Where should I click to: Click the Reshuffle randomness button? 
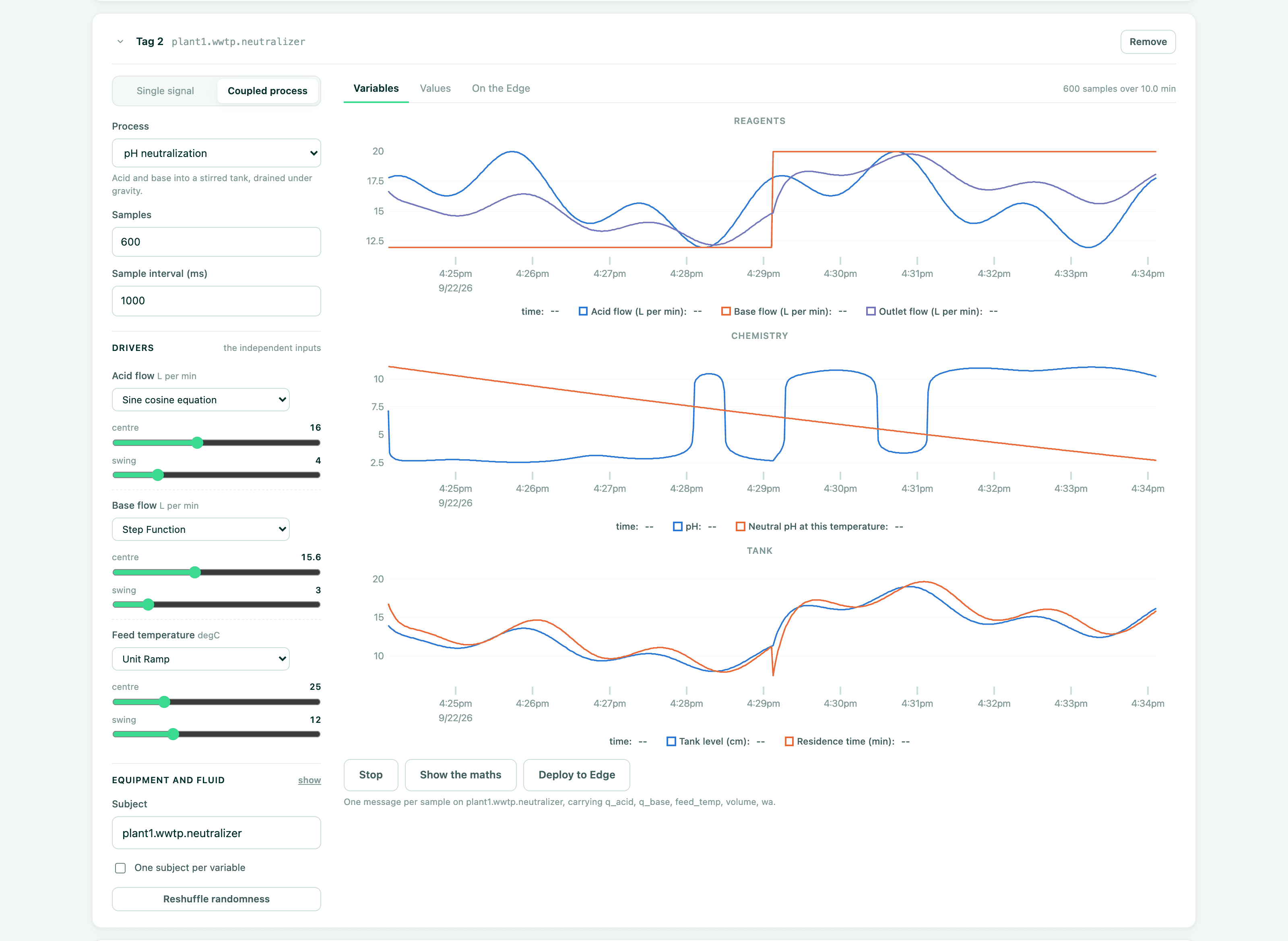pos(217,899)
